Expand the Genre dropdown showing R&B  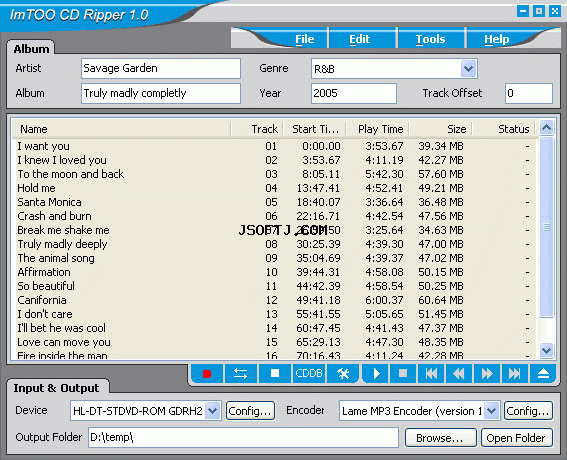469,68
